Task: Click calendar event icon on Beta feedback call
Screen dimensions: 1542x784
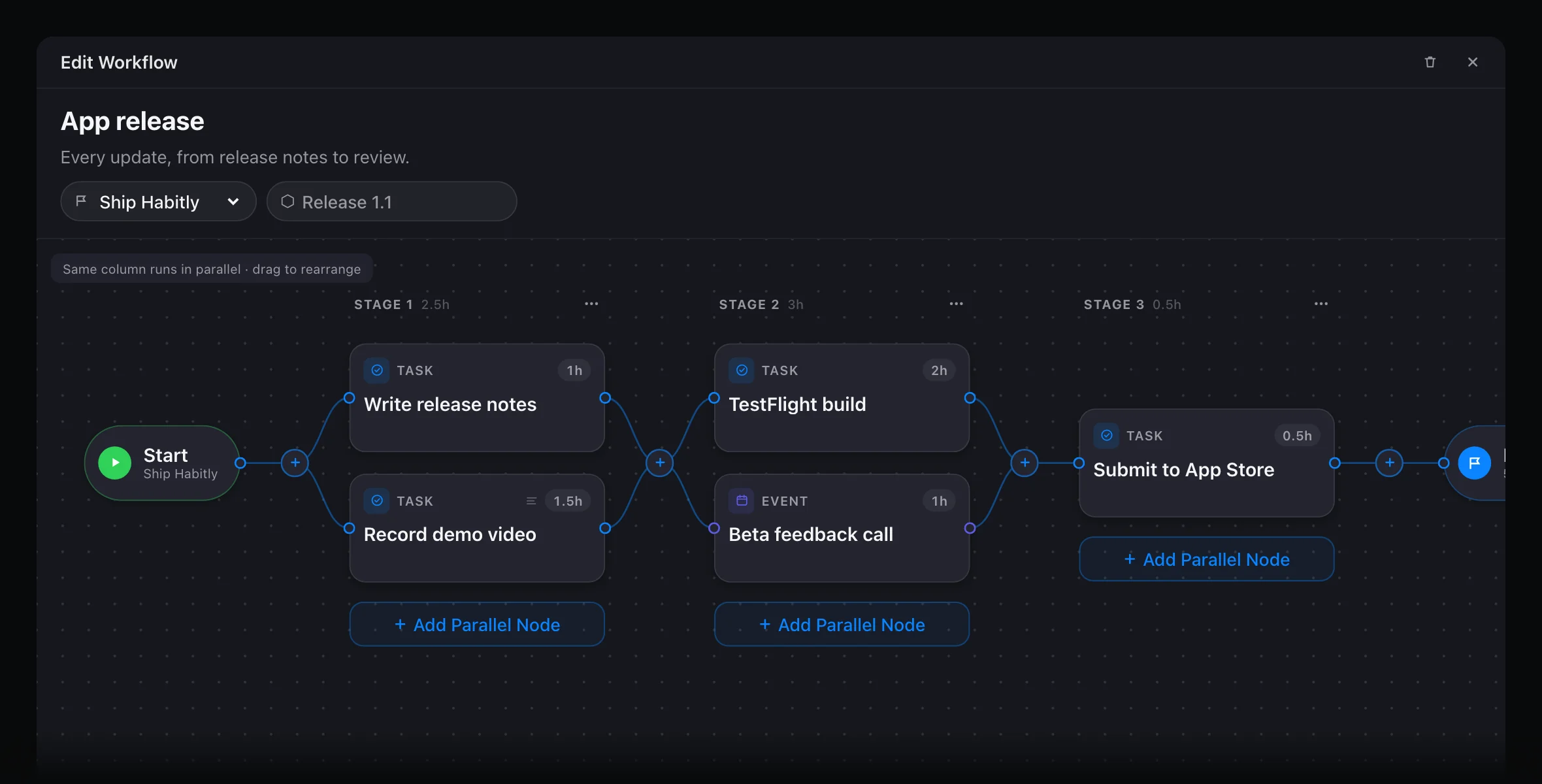Action: (x=742, y=500)
